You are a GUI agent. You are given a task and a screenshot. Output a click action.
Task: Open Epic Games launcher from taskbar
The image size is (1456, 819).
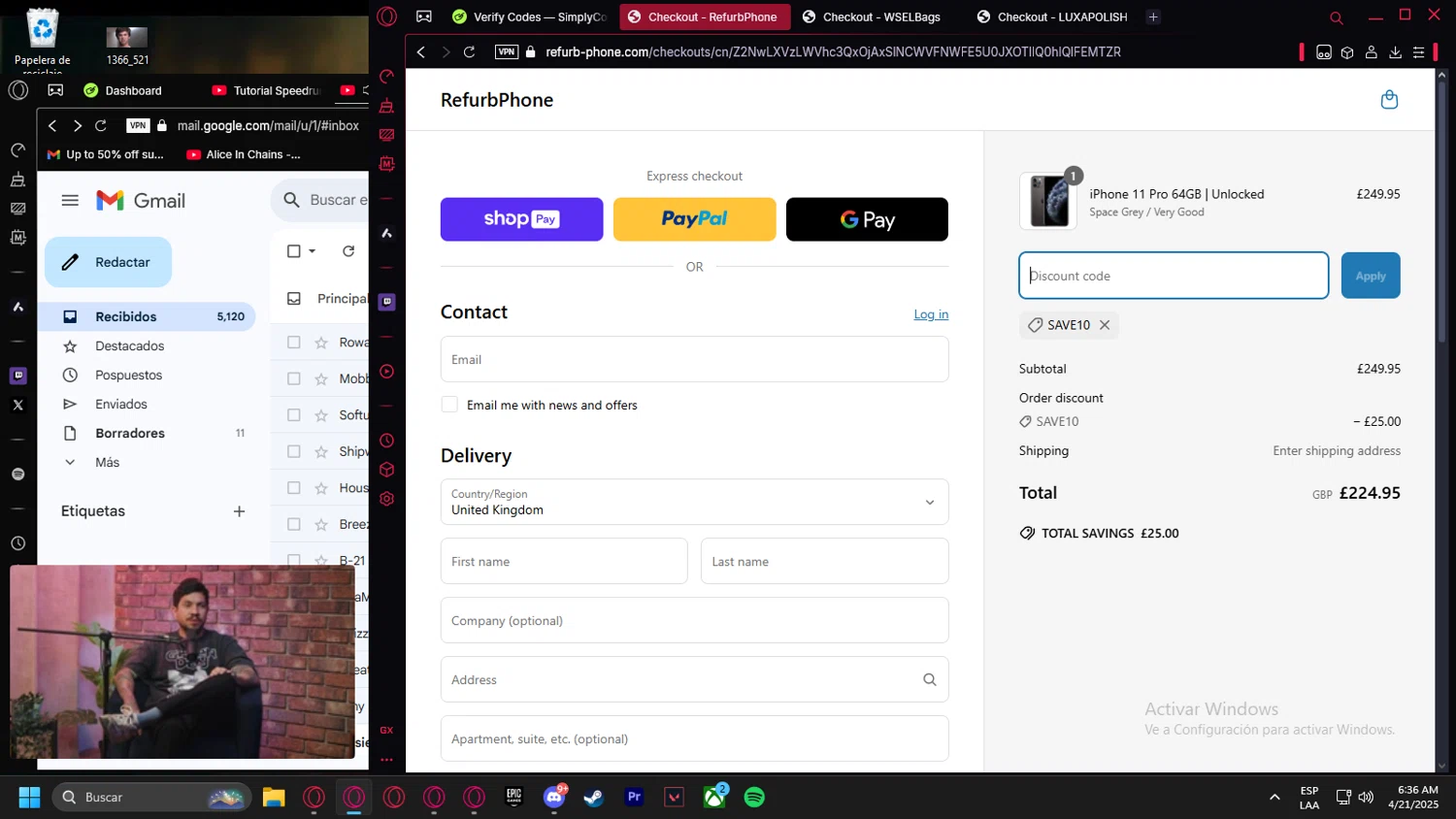tap(514, 797)
